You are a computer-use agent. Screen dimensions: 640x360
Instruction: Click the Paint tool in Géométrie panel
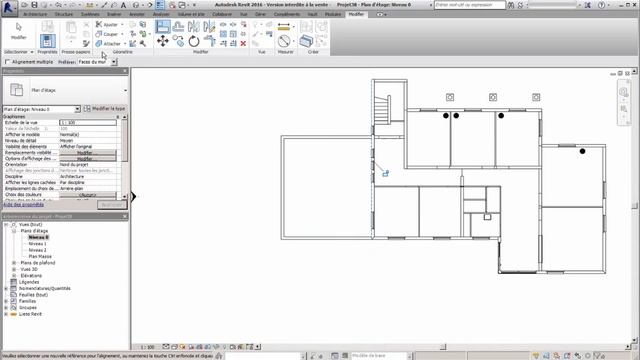(142, 34)
